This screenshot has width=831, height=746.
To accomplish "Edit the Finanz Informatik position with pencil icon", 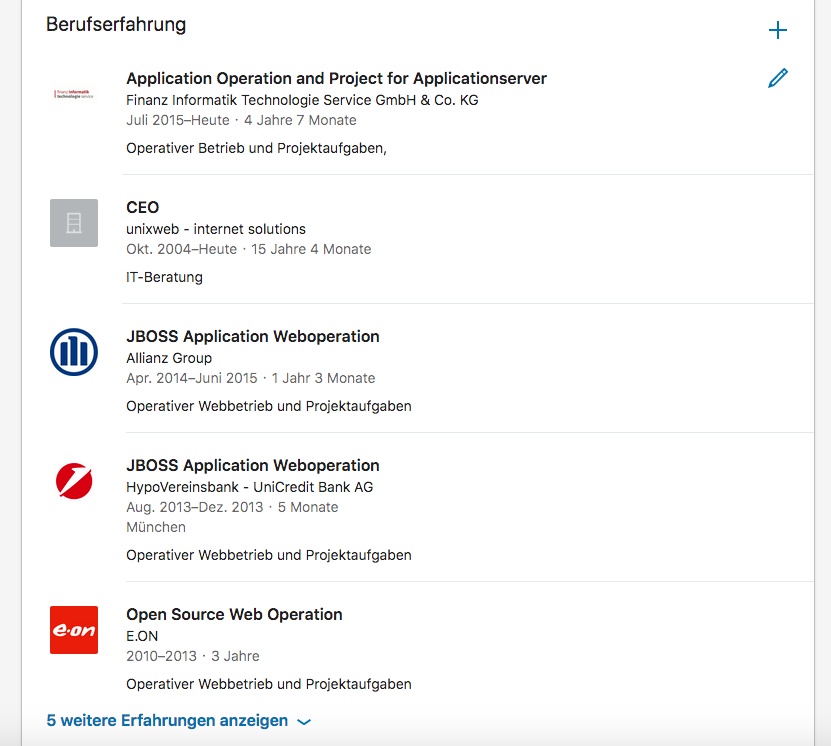I will [777, 78].
